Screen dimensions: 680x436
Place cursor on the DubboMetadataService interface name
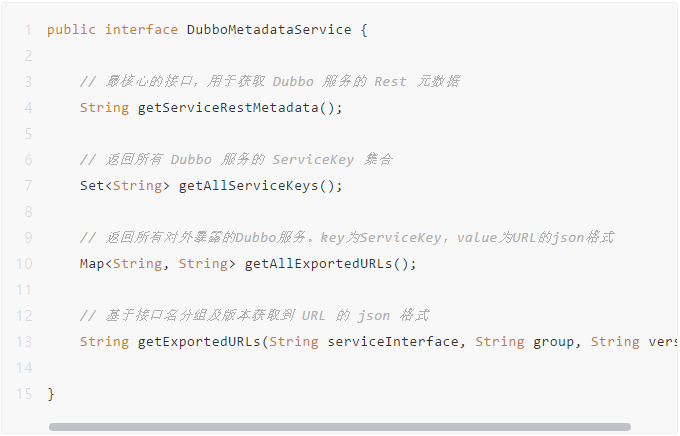point(269,30)
